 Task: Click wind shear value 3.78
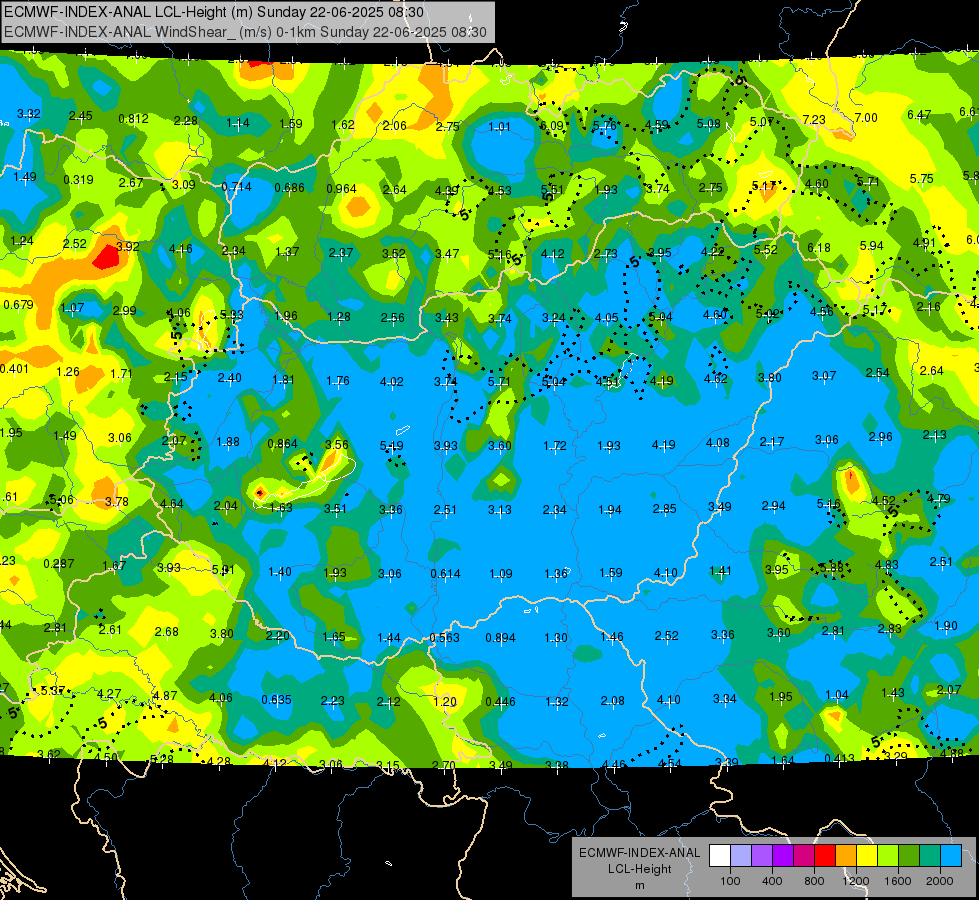tap(117, 502)
